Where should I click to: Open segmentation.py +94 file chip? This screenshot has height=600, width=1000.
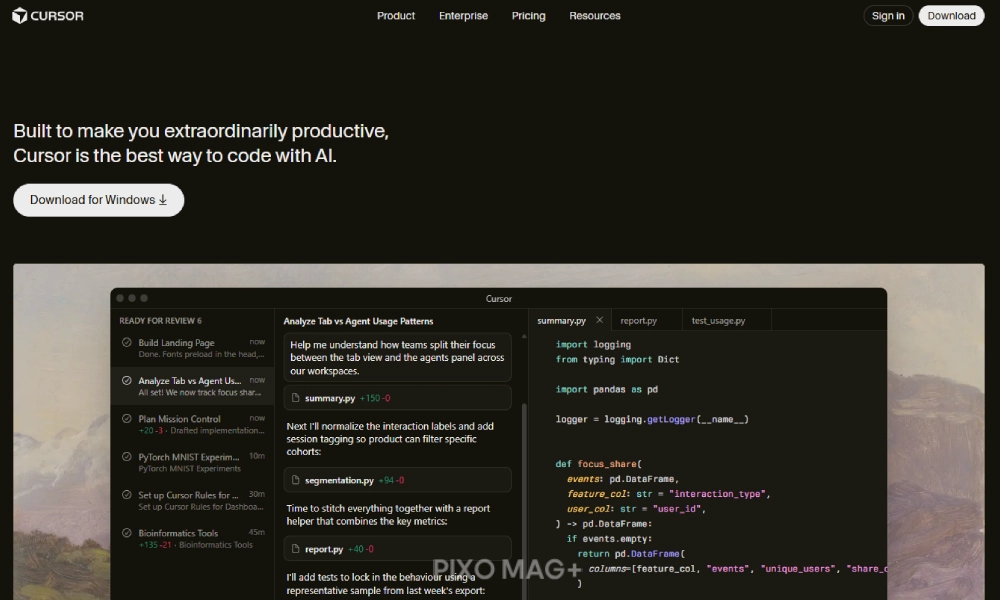point(397,480)
